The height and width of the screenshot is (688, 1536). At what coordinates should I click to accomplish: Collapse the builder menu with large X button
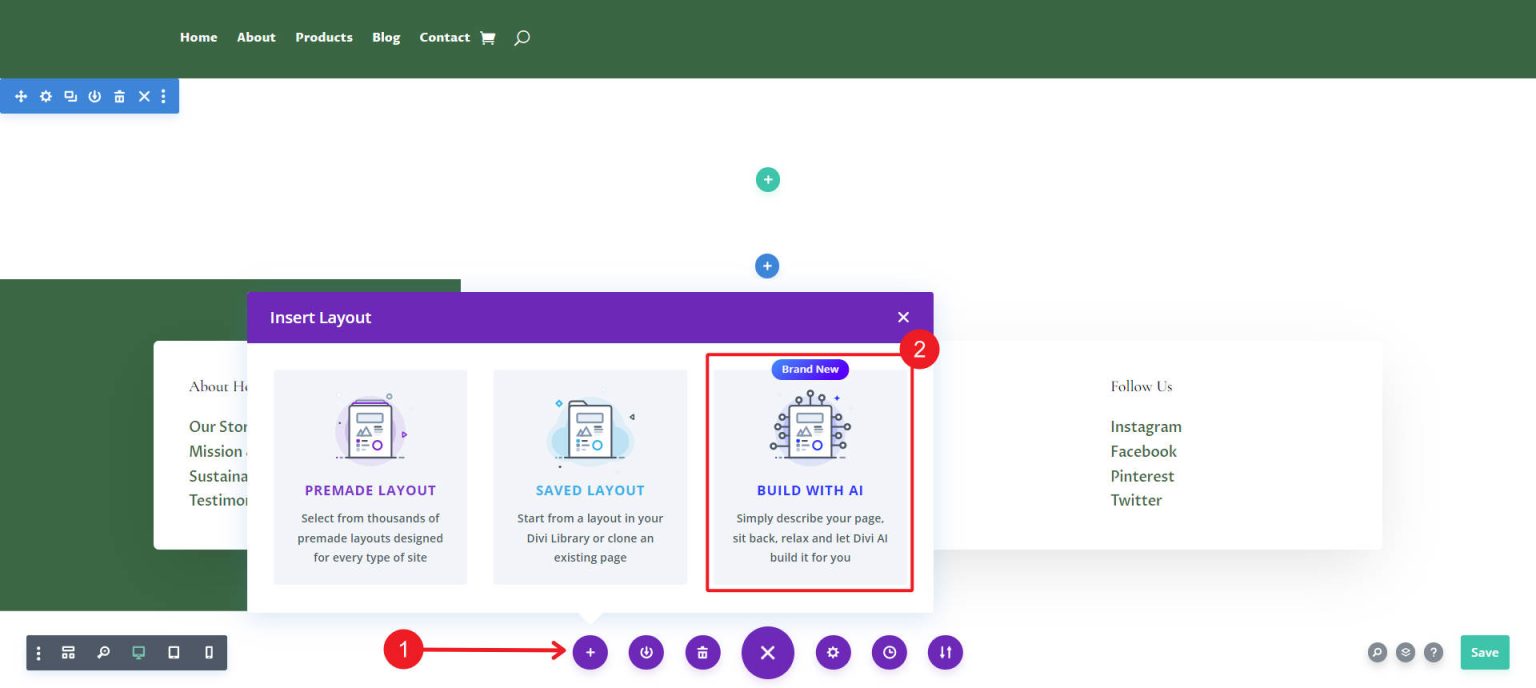(767, 652)
